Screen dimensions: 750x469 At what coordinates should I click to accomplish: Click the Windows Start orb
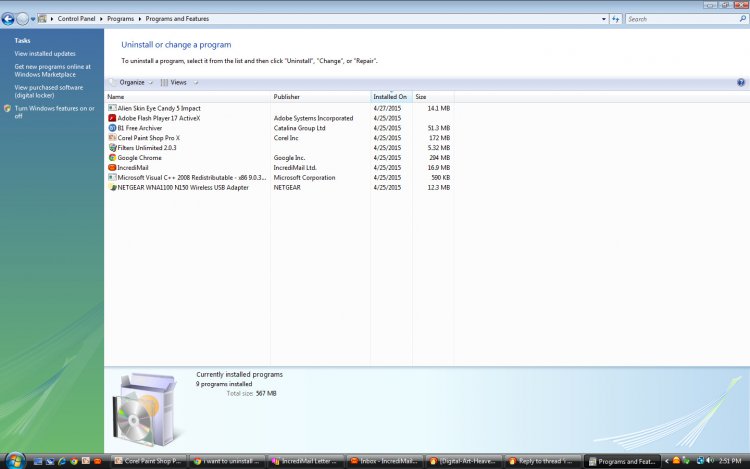coord(15,461)
